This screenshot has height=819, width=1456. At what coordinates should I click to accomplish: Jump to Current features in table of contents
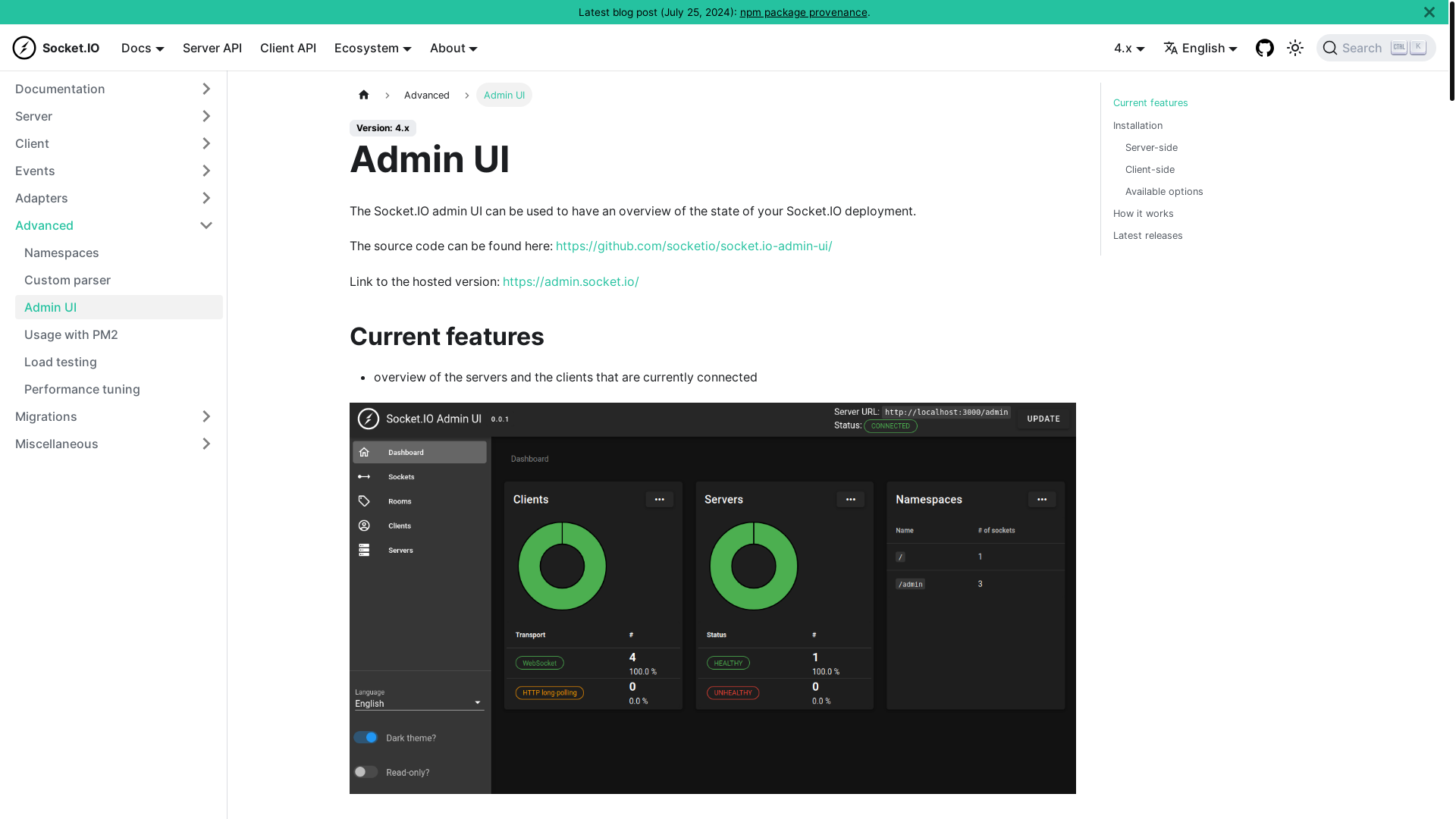pyautogui.click(x=1150, y=102)
